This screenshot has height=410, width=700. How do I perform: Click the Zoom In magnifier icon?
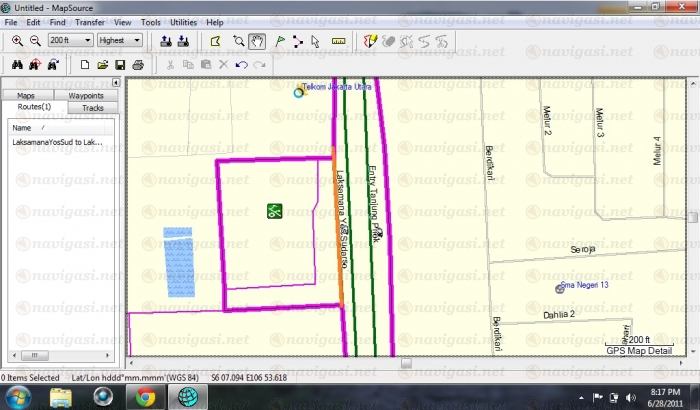tap(17, 41)
